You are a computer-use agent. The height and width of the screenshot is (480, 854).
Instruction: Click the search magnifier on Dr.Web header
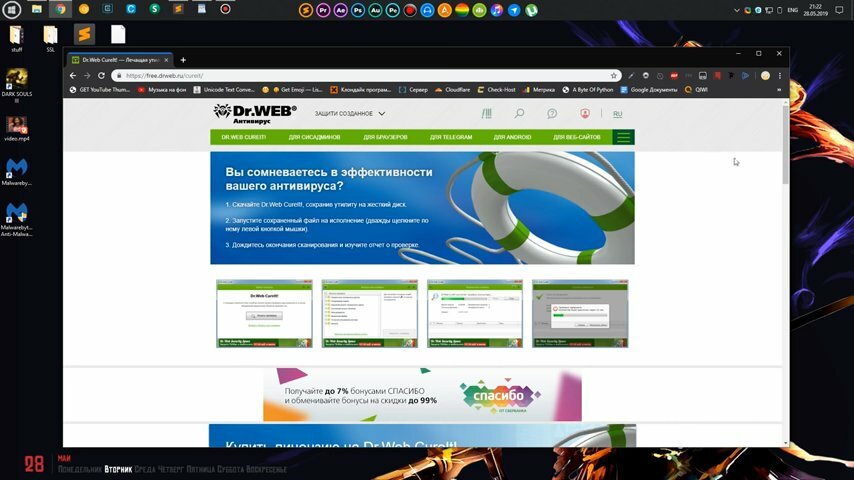(x=519, y=113)
